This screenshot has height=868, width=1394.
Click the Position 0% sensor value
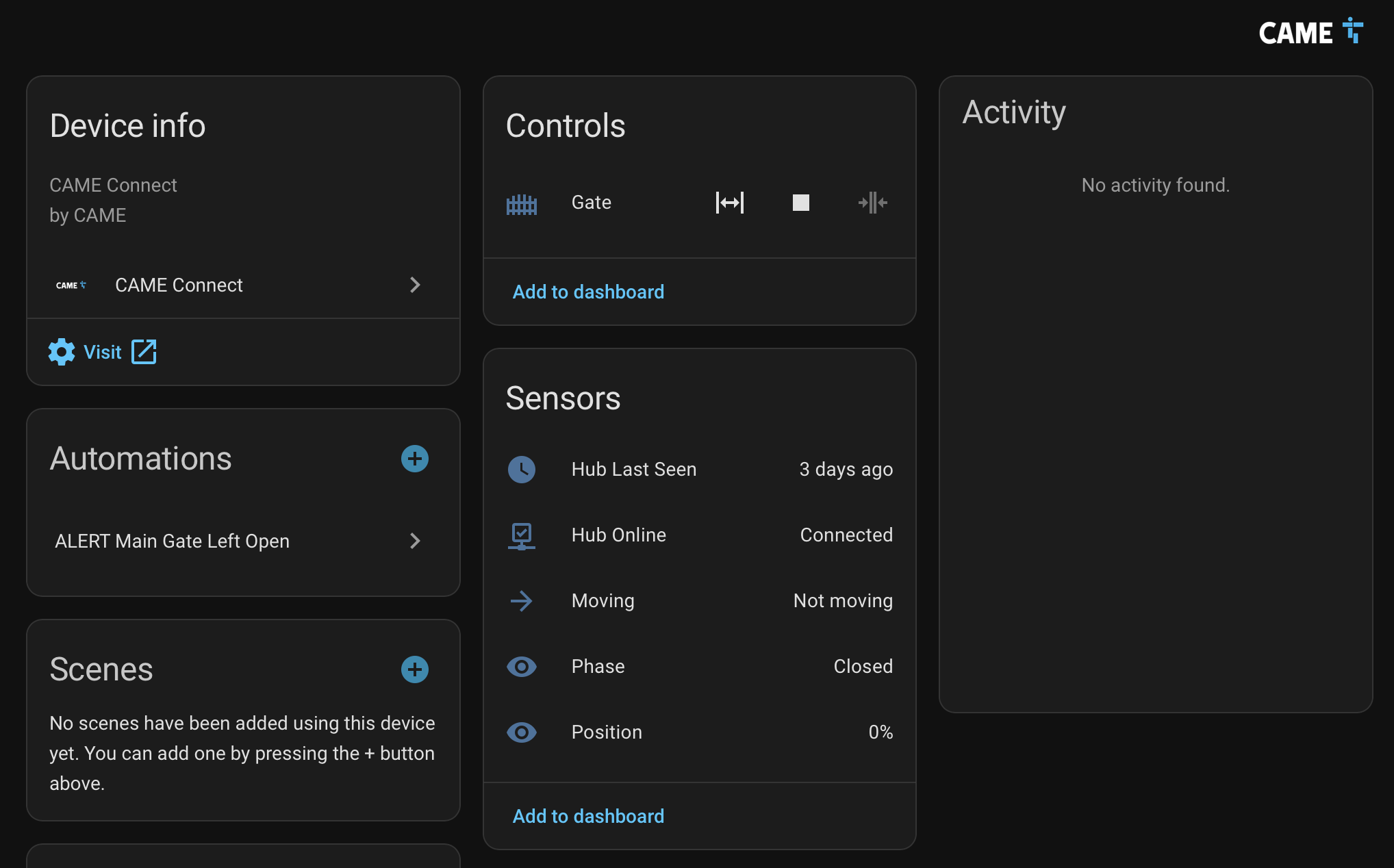click(880, 732)
